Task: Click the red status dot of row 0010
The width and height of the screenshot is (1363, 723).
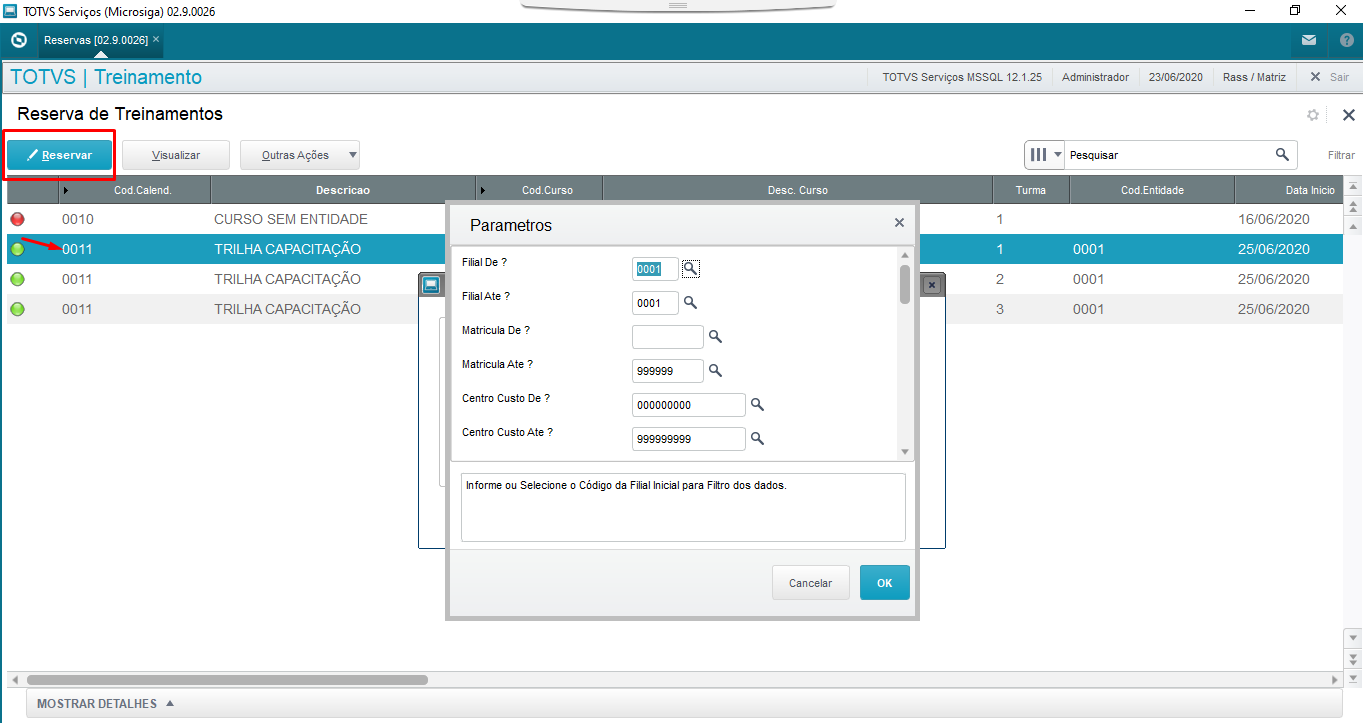Action: click(x=17, y=219)
